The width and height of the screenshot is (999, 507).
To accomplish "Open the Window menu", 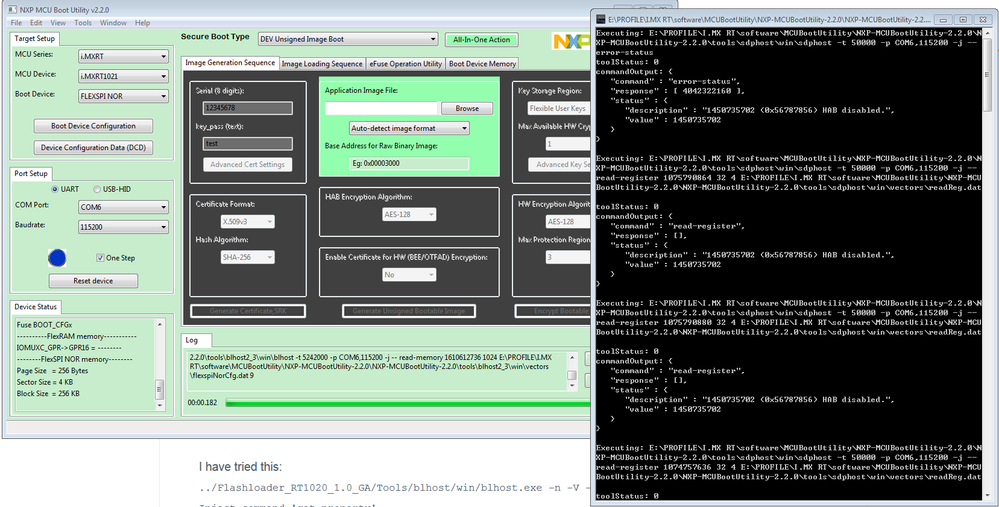I will (113, 23).
